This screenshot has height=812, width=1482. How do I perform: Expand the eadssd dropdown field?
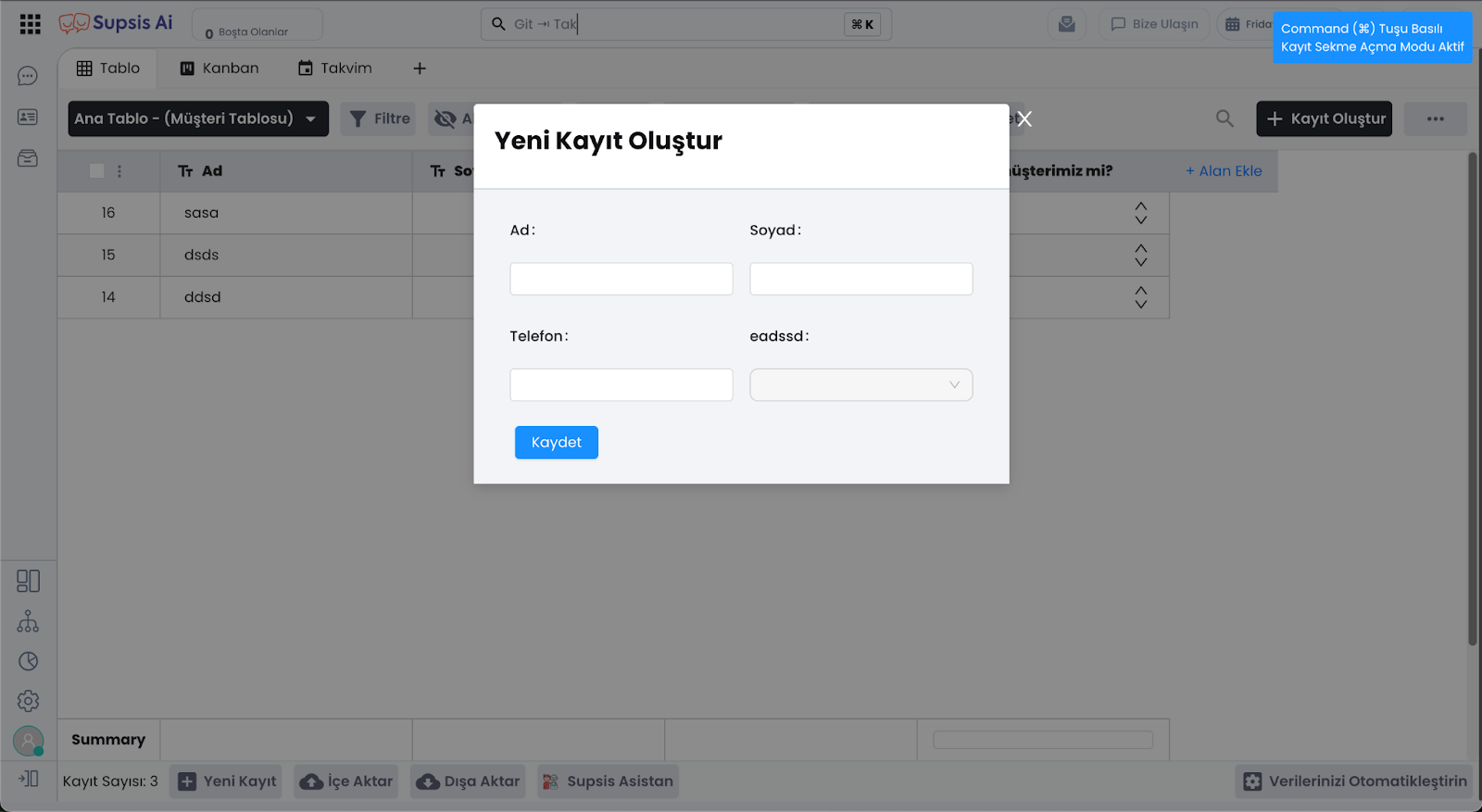[x=860, y=385]
